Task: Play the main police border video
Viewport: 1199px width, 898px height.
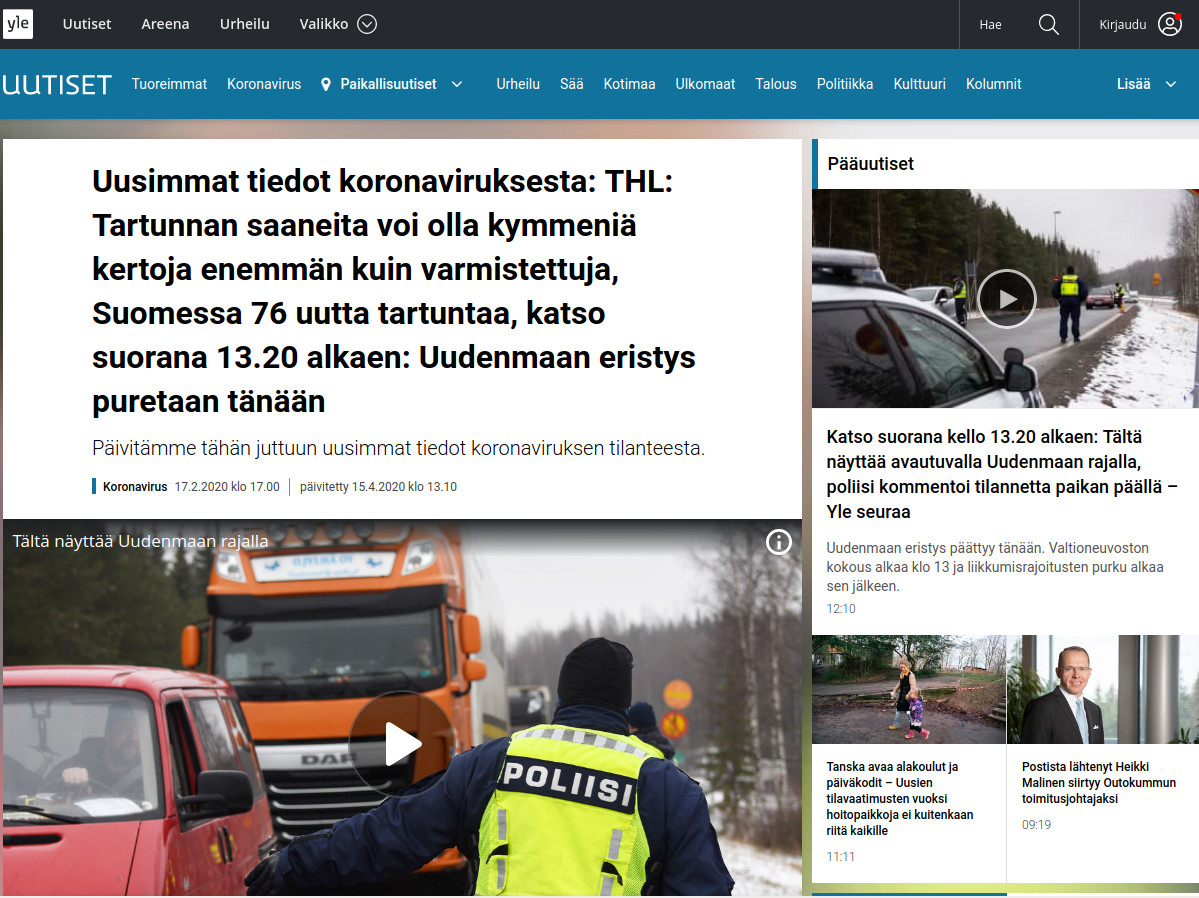Action: (402, 743)
